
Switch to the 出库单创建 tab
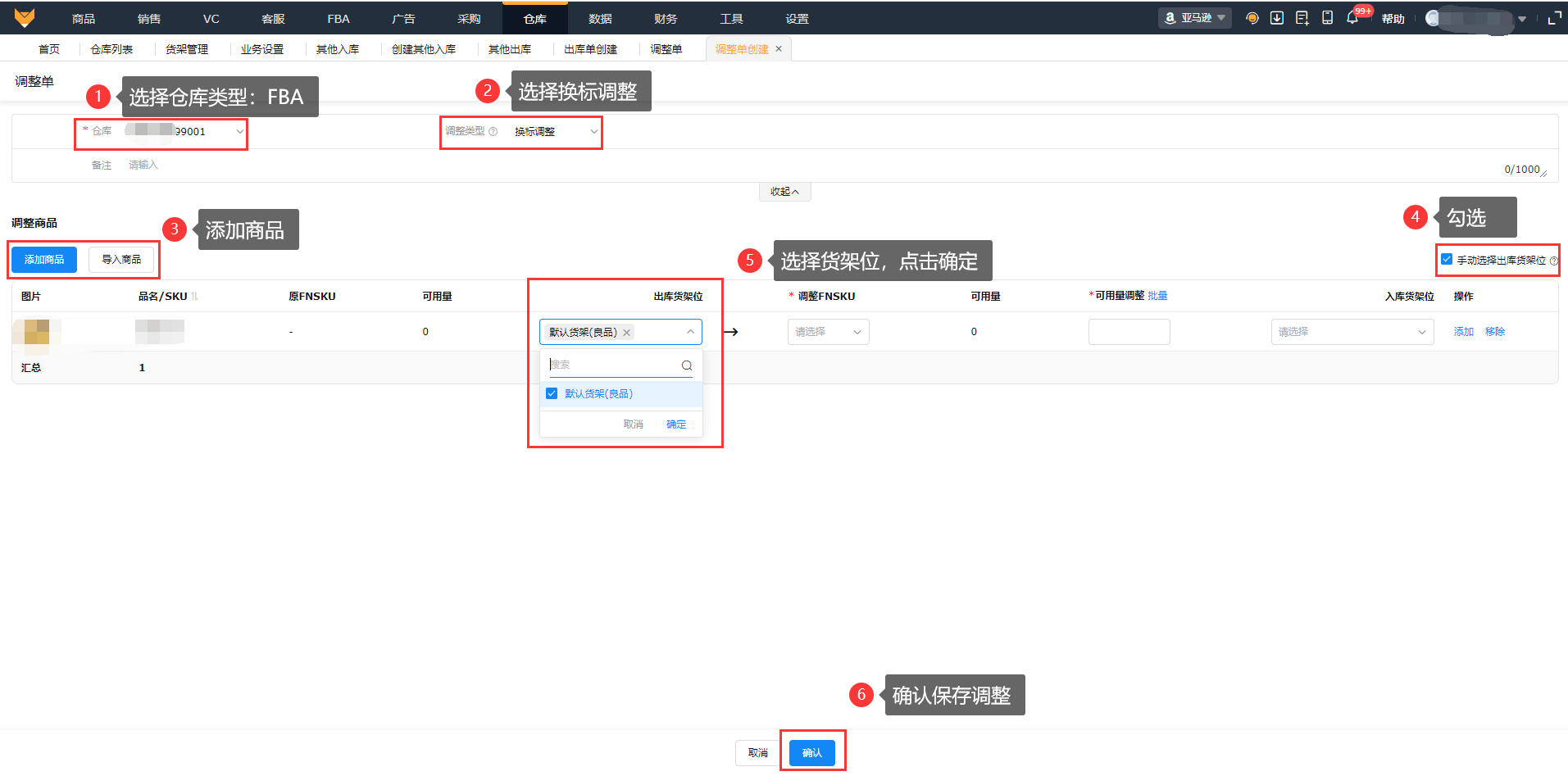coord(590,49)
